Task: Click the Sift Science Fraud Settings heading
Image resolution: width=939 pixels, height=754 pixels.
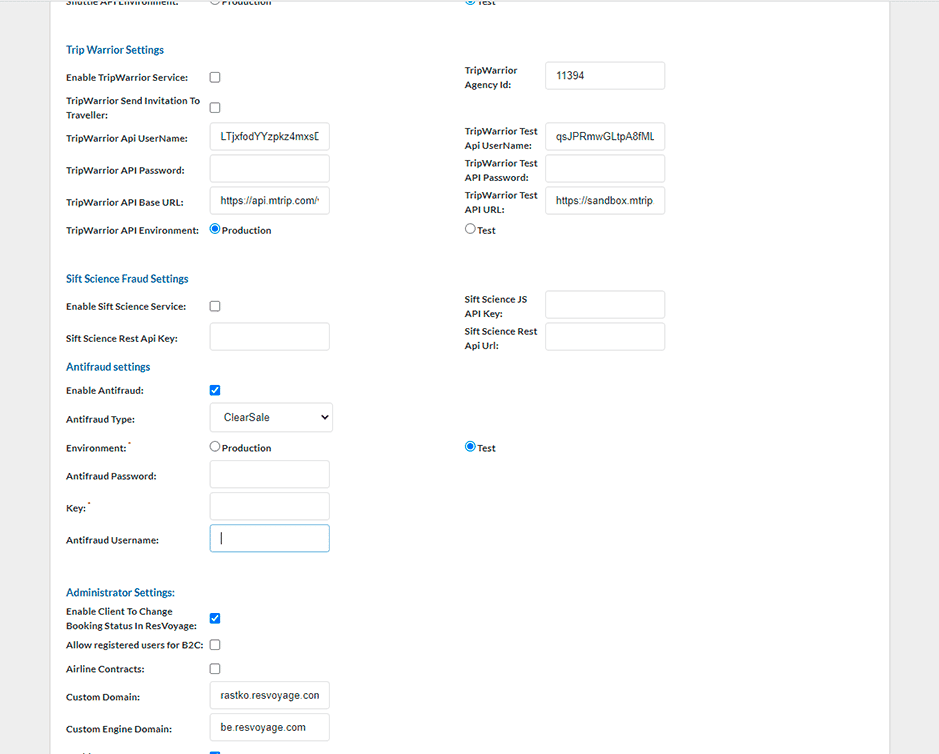Action: point(127,278)
